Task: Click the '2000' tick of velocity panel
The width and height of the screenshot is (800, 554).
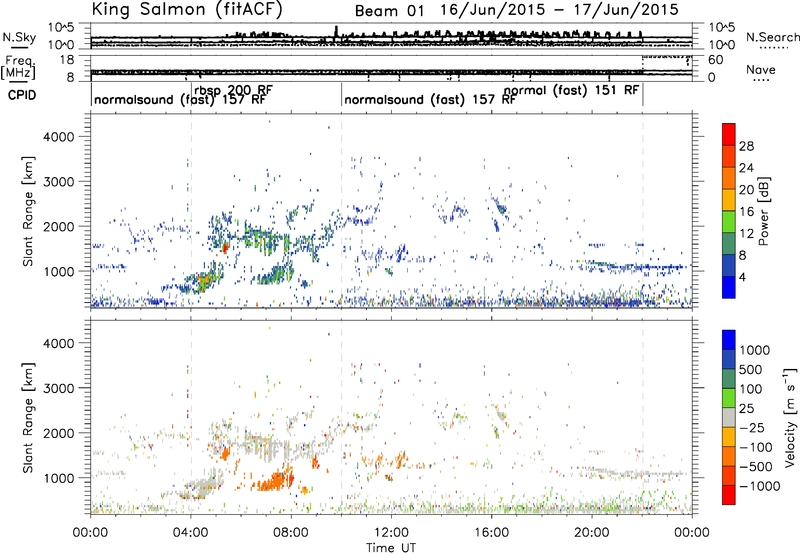Action: 59,433
